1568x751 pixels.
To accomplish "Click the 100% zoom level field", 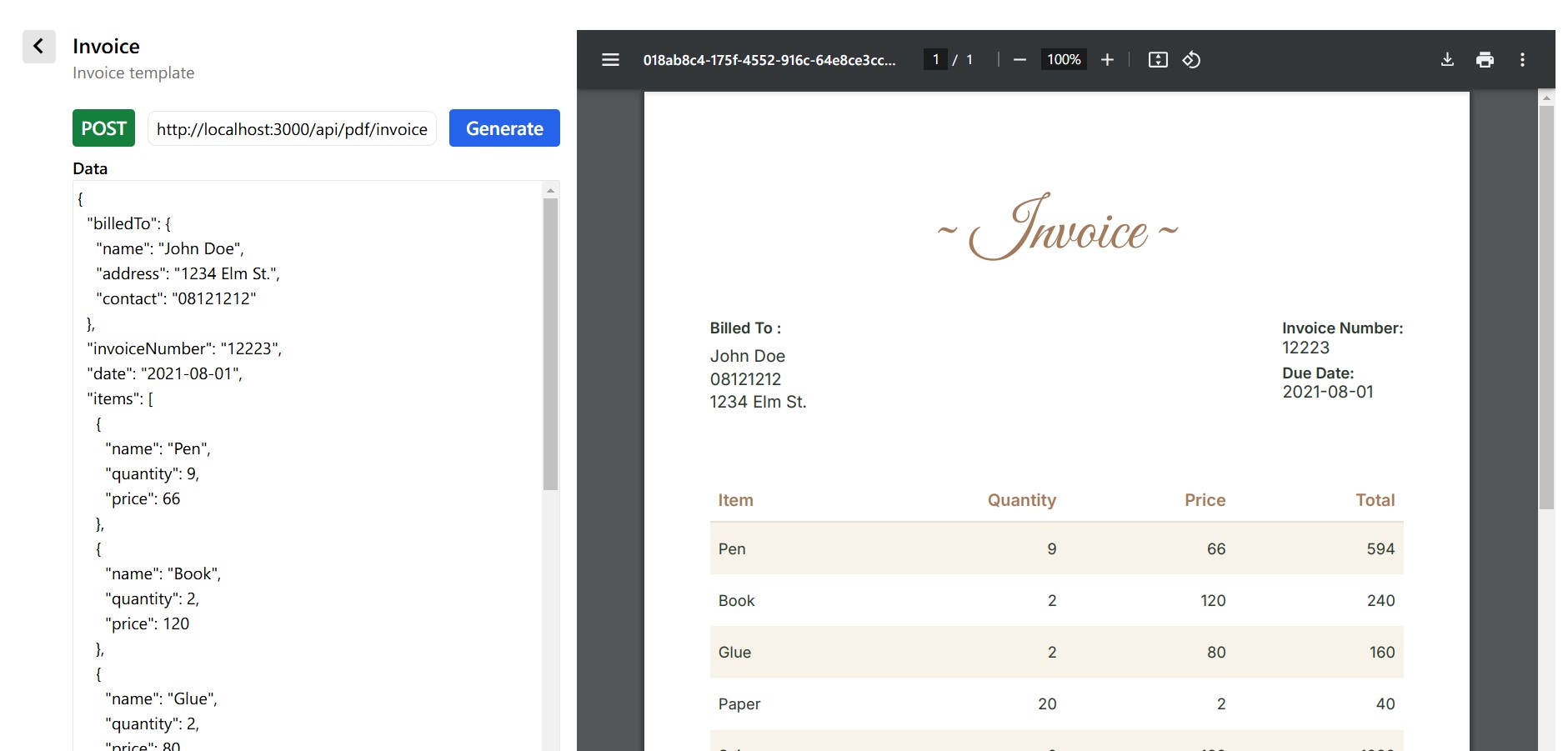I will click(x=1064, y=60).
